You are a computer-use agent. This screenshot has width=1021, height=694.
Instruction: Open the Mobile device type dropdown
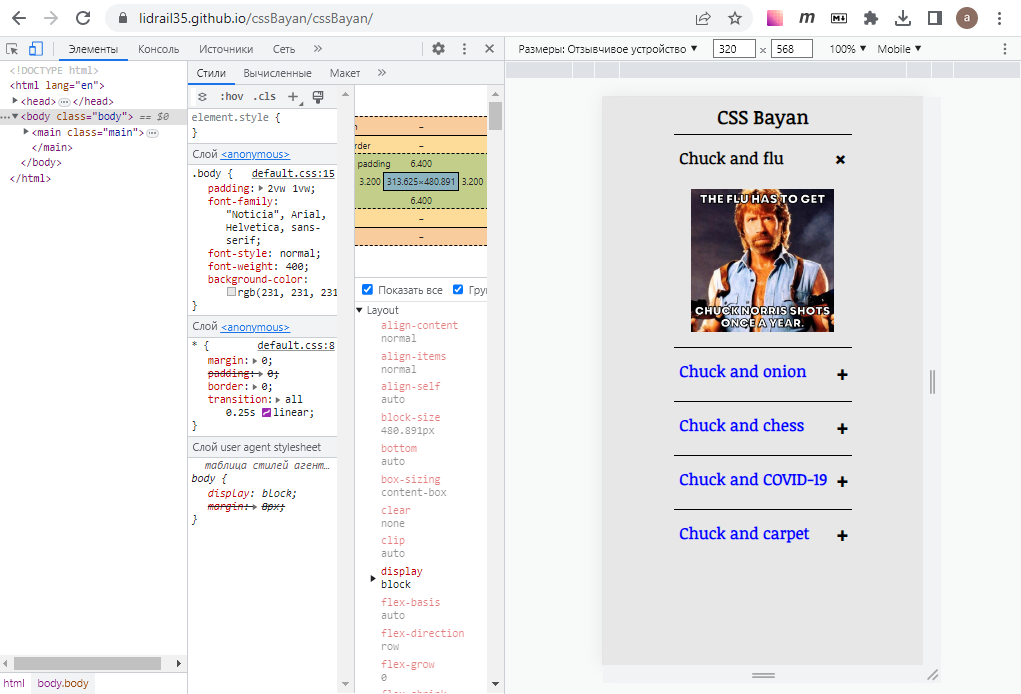(898, 48)
